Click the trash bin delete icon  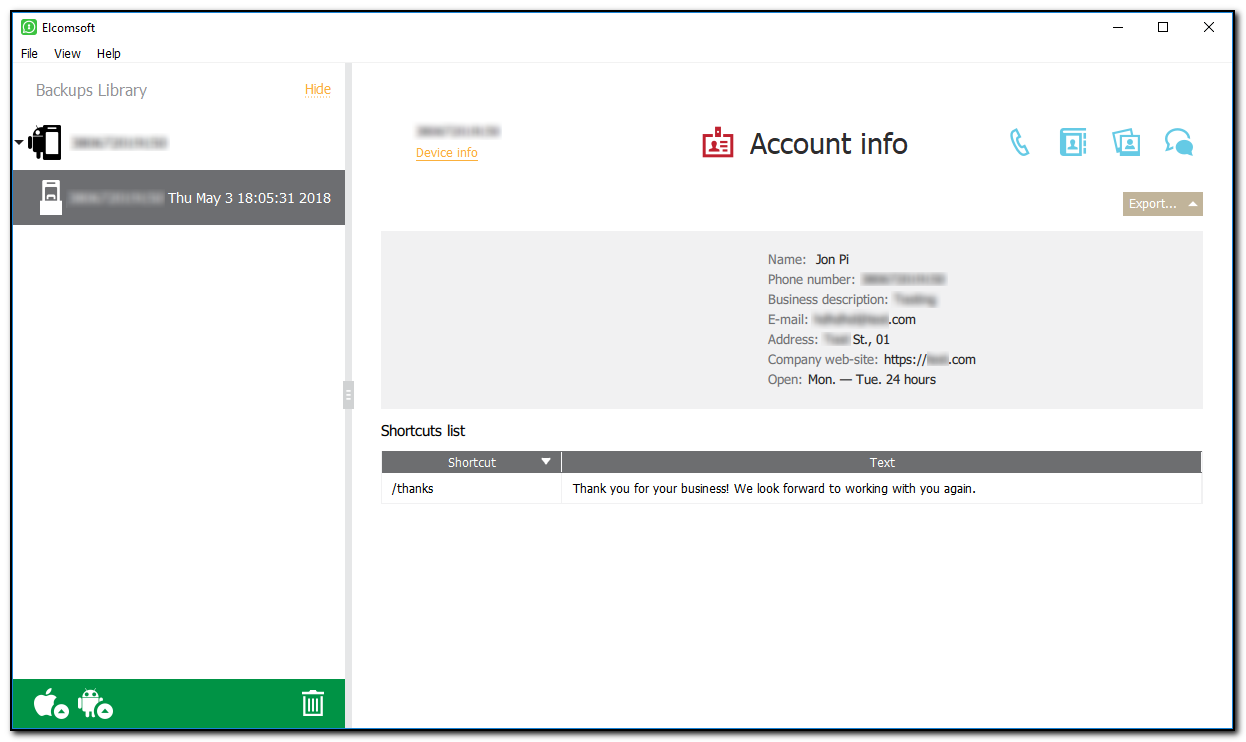pos(313,704)
